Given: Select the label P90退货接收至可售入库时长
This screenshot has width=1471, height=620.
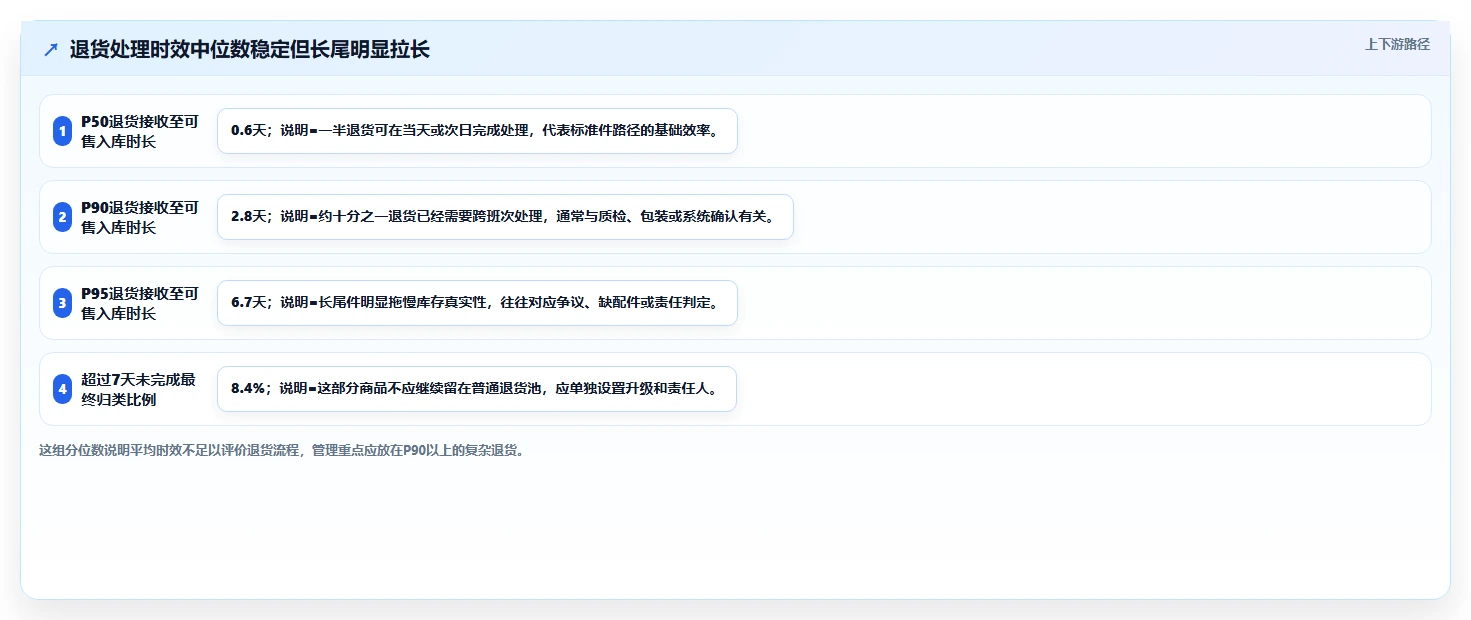Looking at the screenshot, I should click(140, 217).
